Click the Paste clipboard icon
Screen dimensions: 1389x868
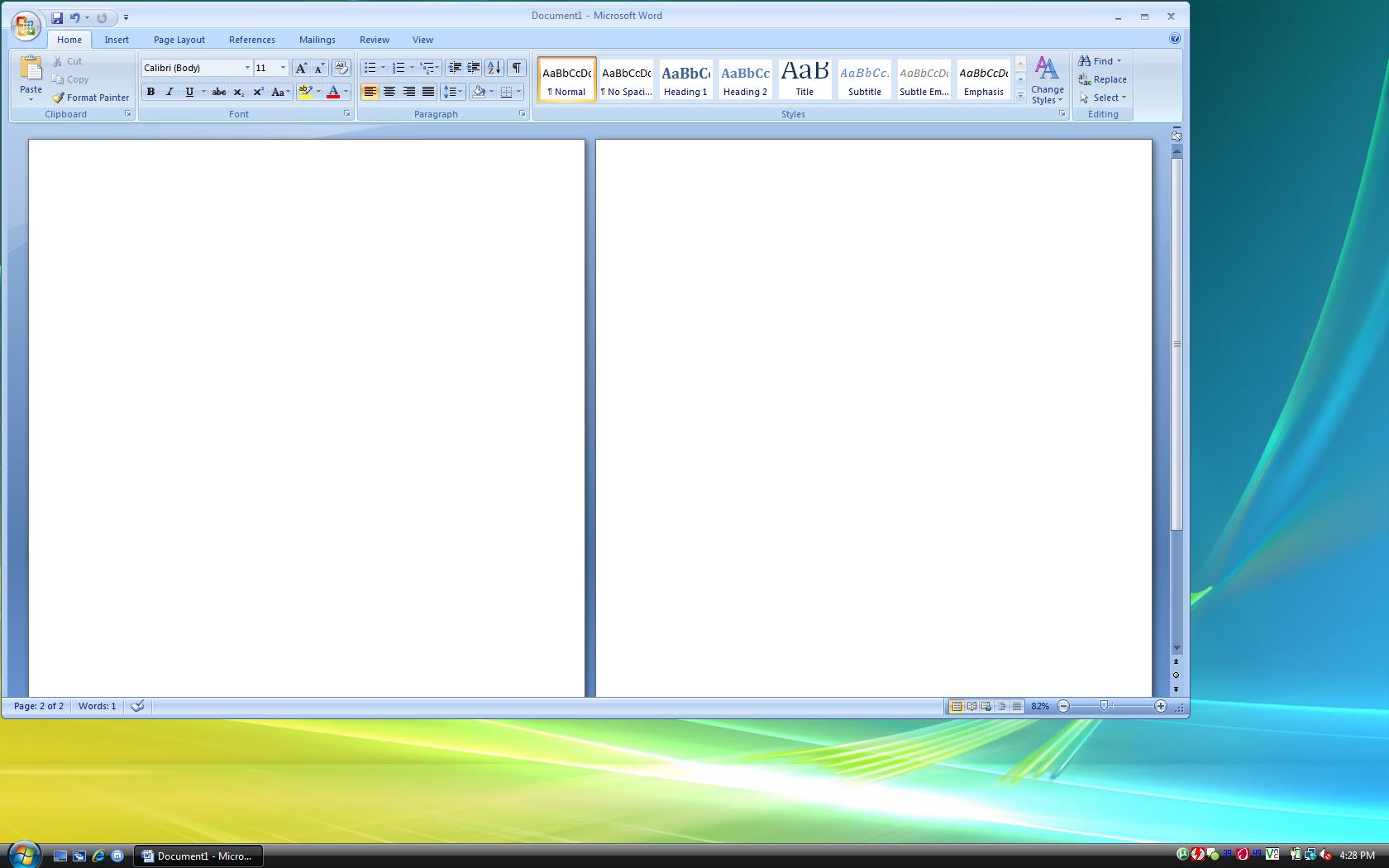[31, 69]
